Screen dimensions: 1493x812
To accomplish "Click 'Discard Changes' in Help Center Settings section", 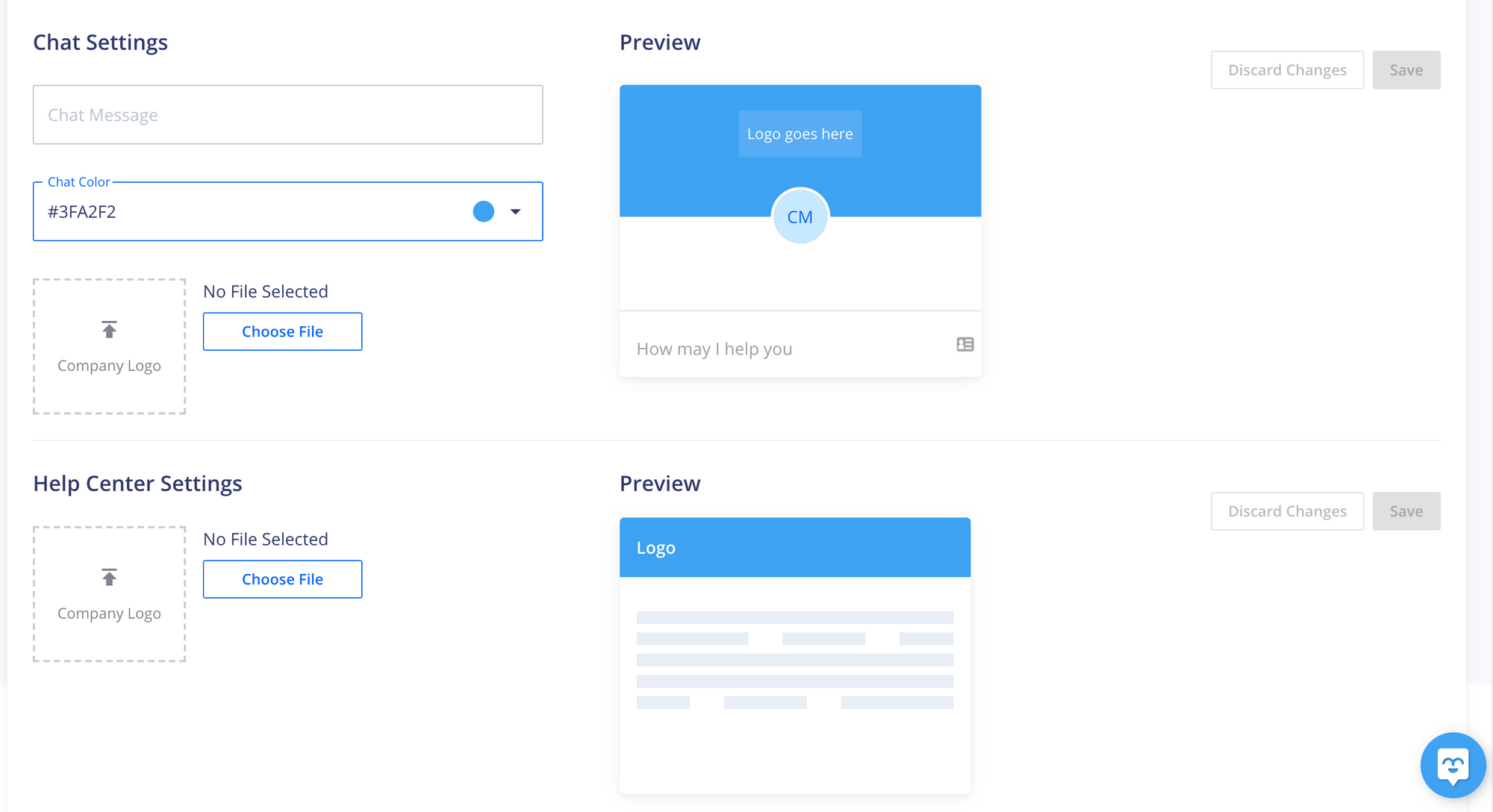I will [1288, 511].
